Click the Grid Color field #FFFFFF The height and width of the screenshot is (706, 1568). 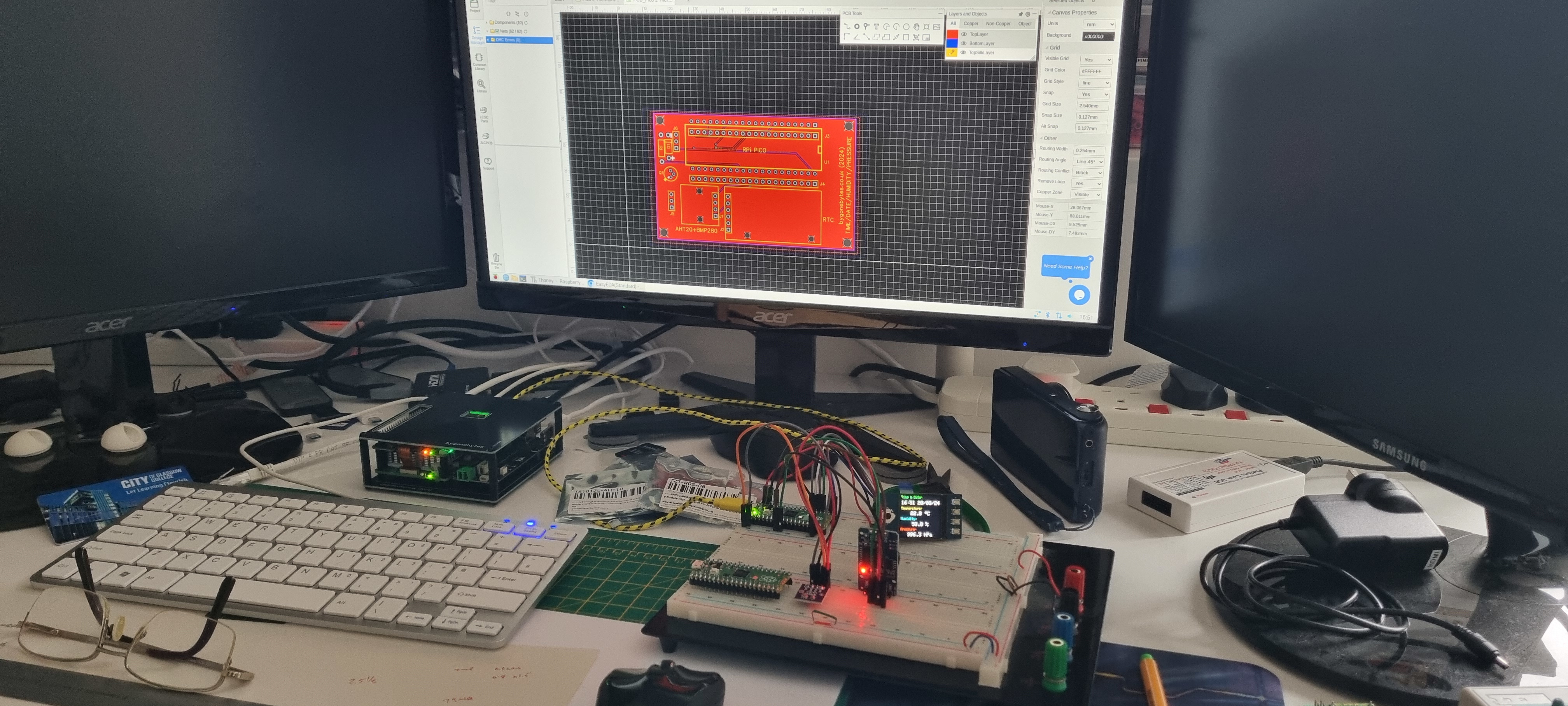pos(1095,71)
